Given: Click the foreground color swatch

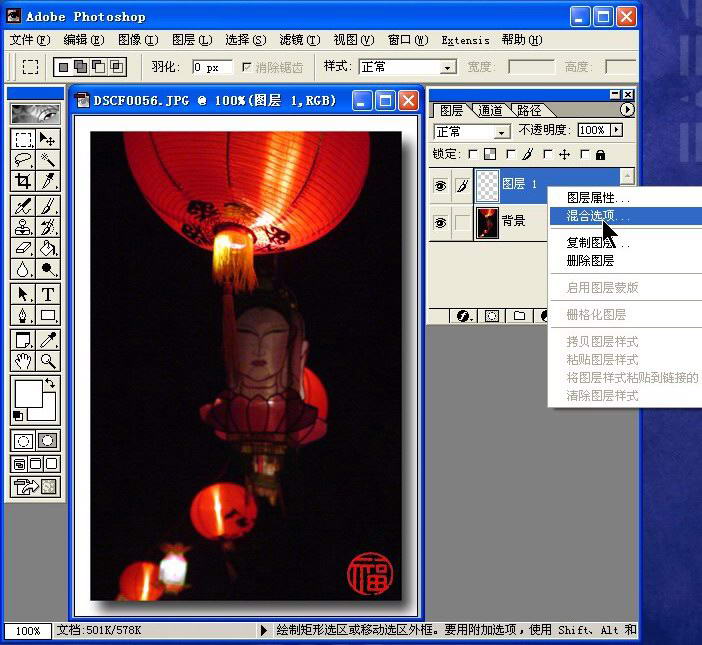Looking at the screenshot, I should [x=28, y=393].
